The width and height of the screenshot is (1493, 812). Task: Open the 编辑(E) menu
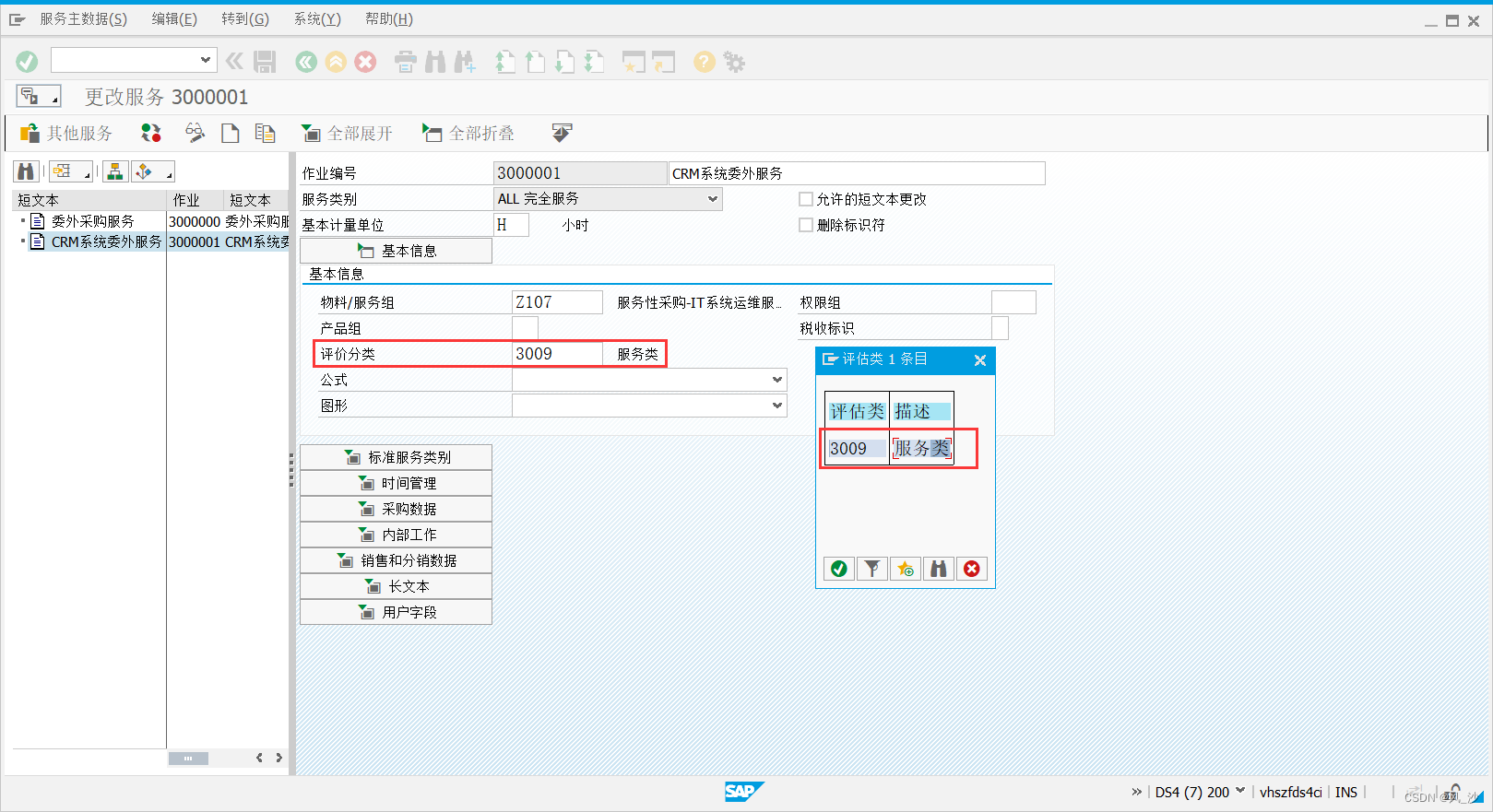coord(174,19)
